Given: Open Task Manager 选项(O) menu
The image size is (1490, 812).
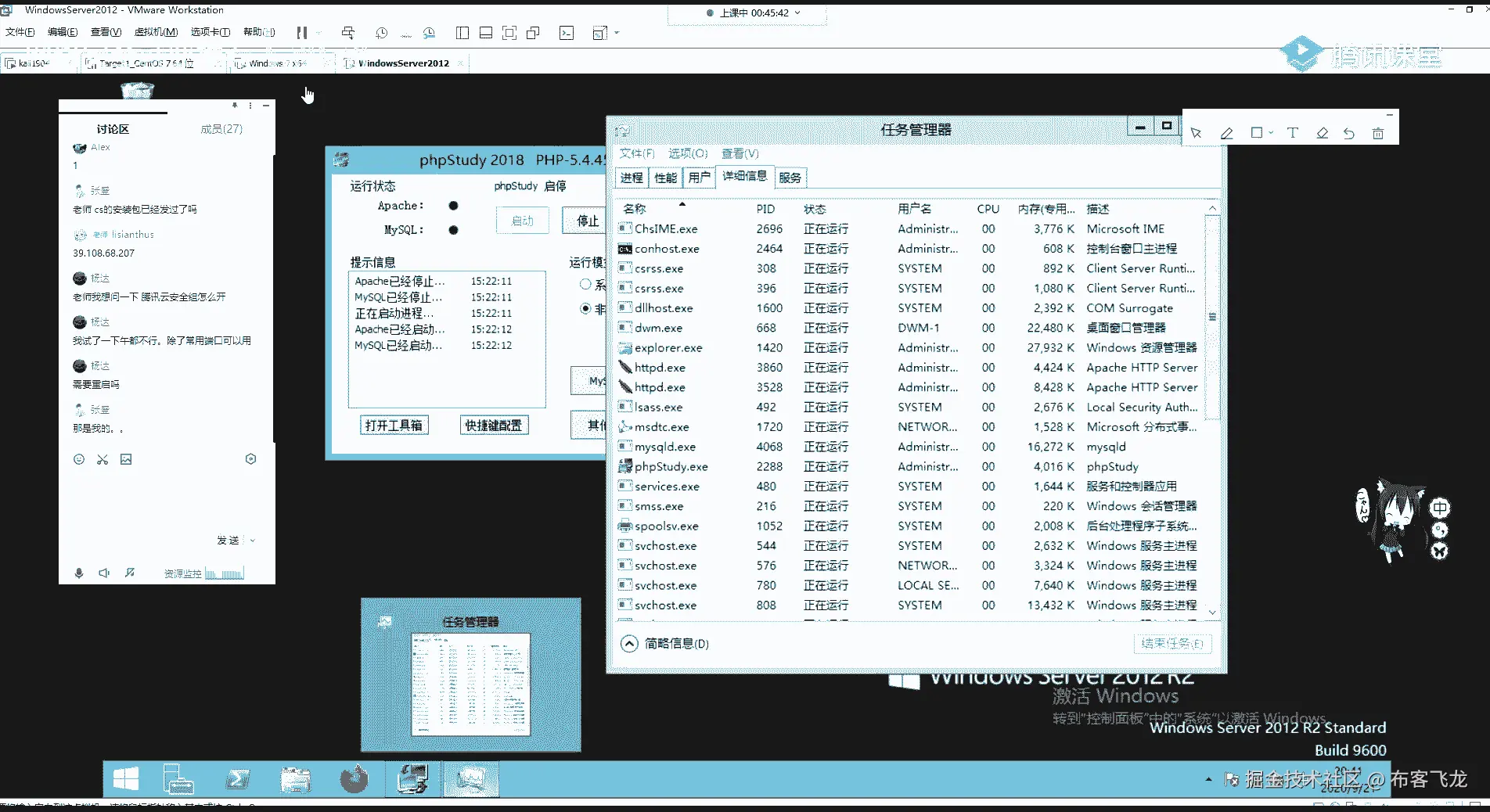Looking at the screenshot, I should (688, 153).
